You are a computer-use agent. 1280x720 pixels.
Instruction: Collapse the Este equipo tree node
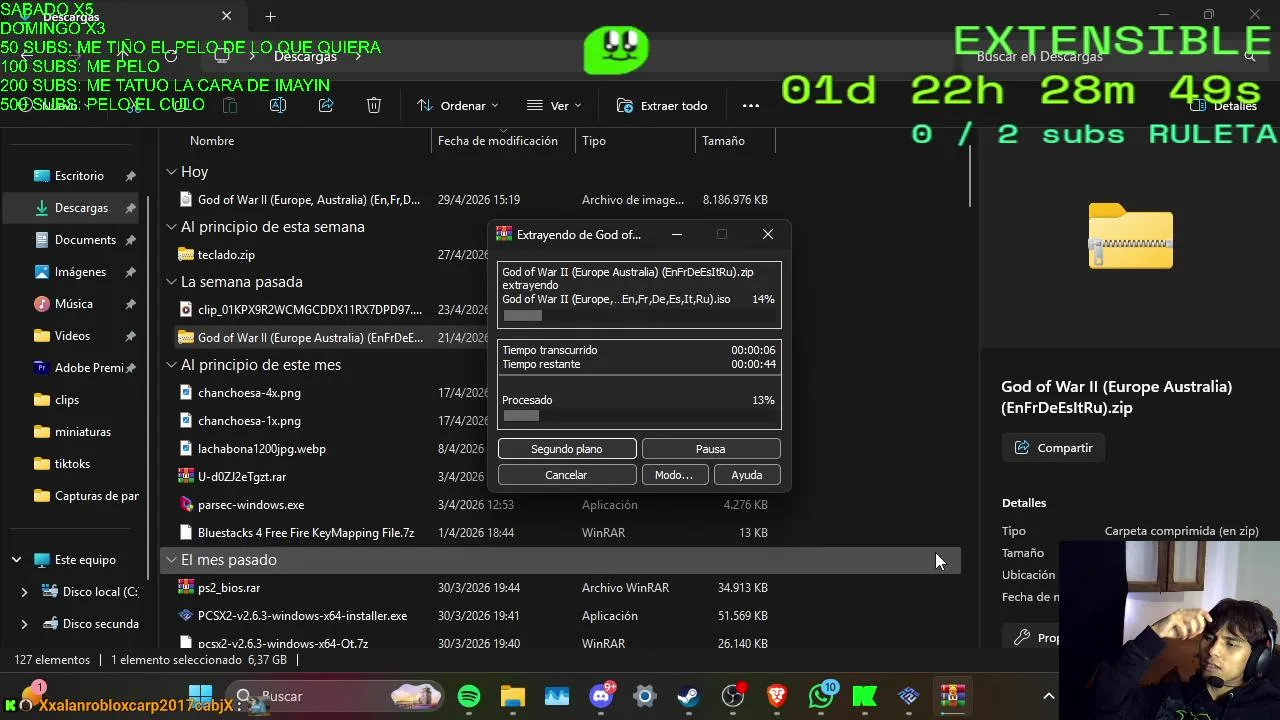pos(16,560)
